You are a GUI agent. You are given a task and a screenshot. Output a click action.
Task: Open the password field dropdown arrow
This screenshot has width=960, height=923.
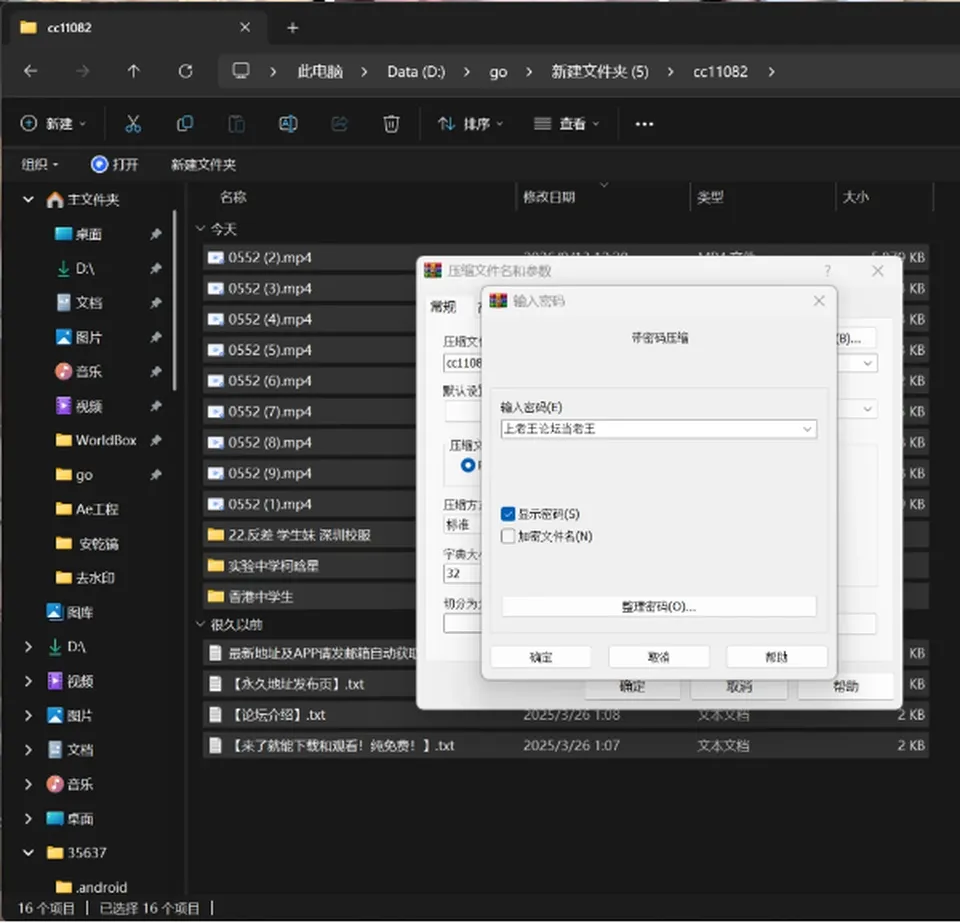point(807,429)
